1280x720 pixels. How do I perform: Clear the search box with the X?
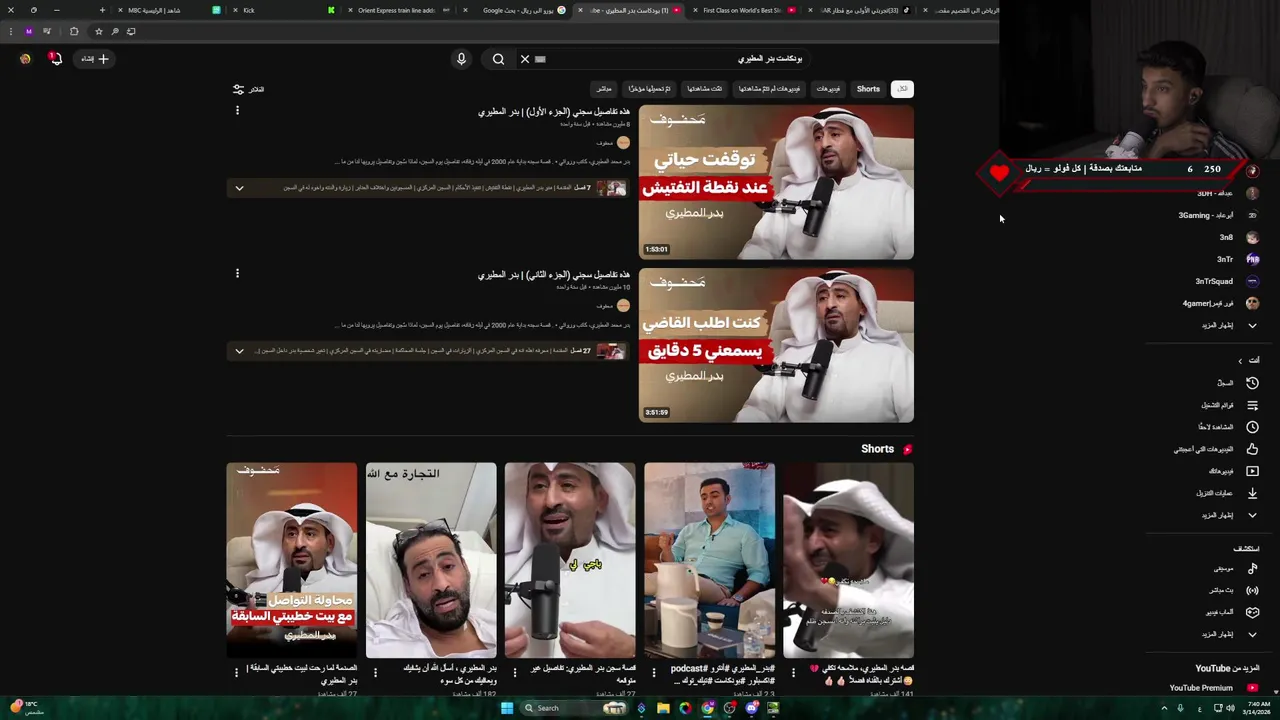[525, 59]
